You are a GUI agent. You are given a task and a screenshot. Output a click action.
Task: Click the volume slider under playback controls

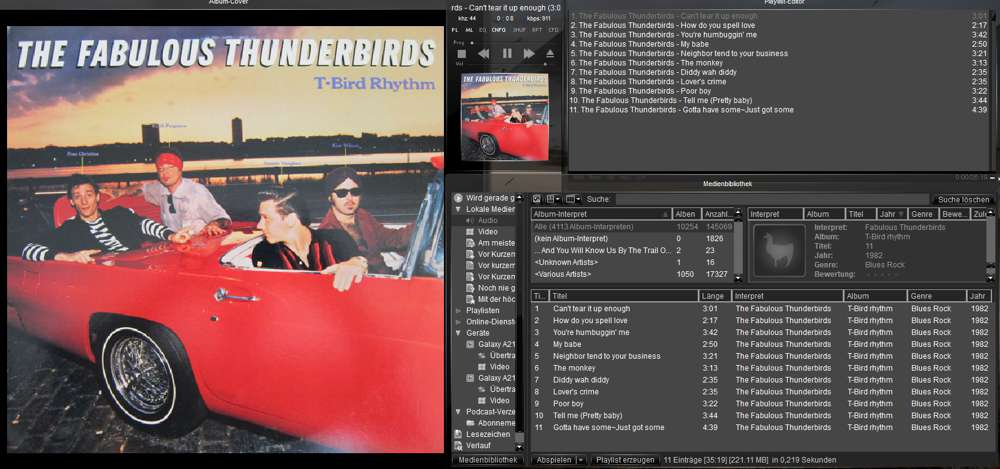point(500,64)
